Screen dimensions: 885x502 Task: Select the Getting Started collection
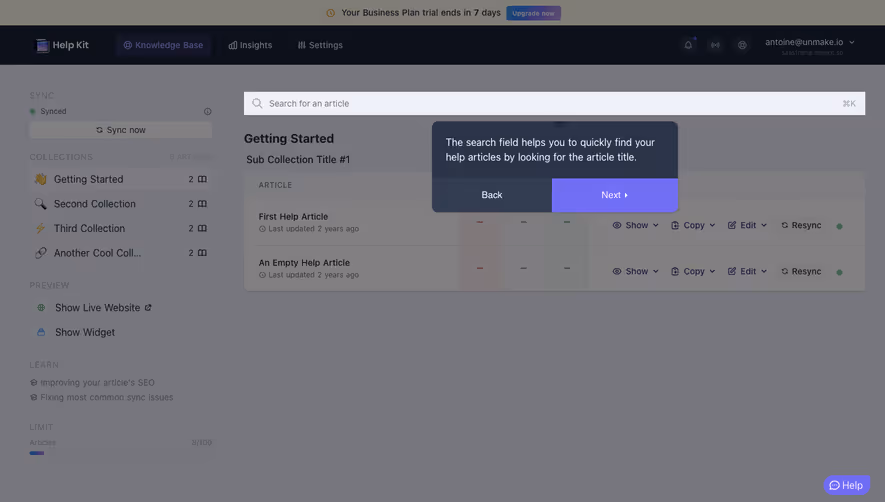click(121, 179)
